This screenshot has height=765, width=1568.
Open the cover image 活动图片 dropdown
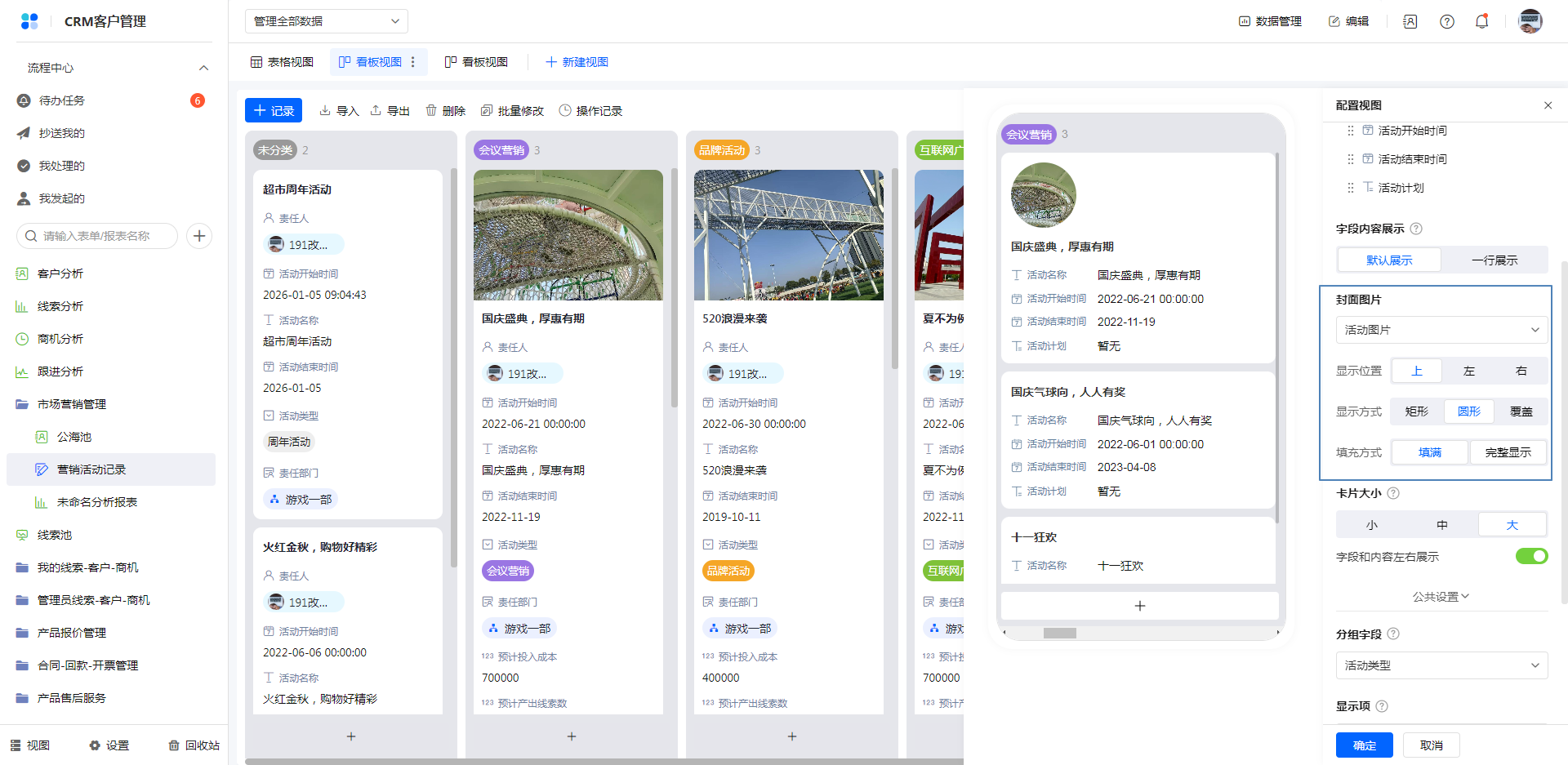1441,330
